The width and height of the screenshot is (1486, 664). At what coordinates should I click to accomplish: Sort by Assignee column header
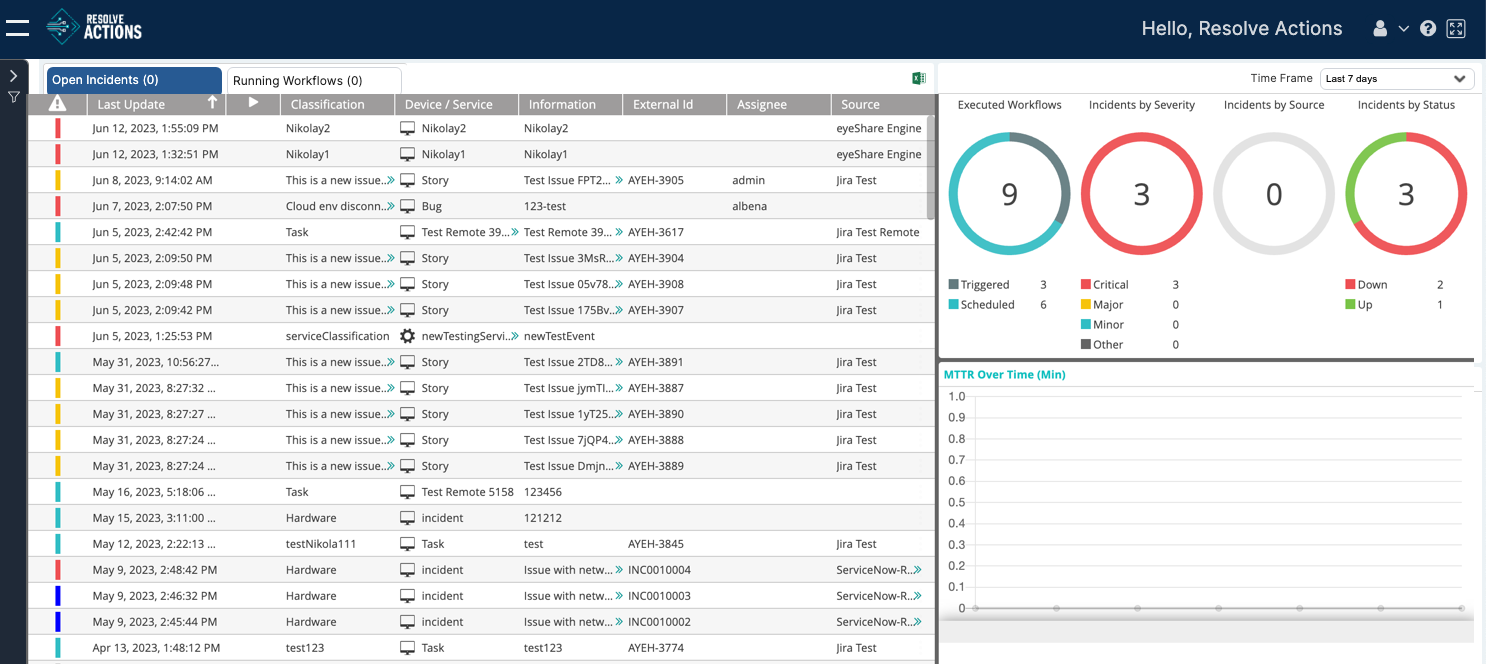click(x=778, y=104)
